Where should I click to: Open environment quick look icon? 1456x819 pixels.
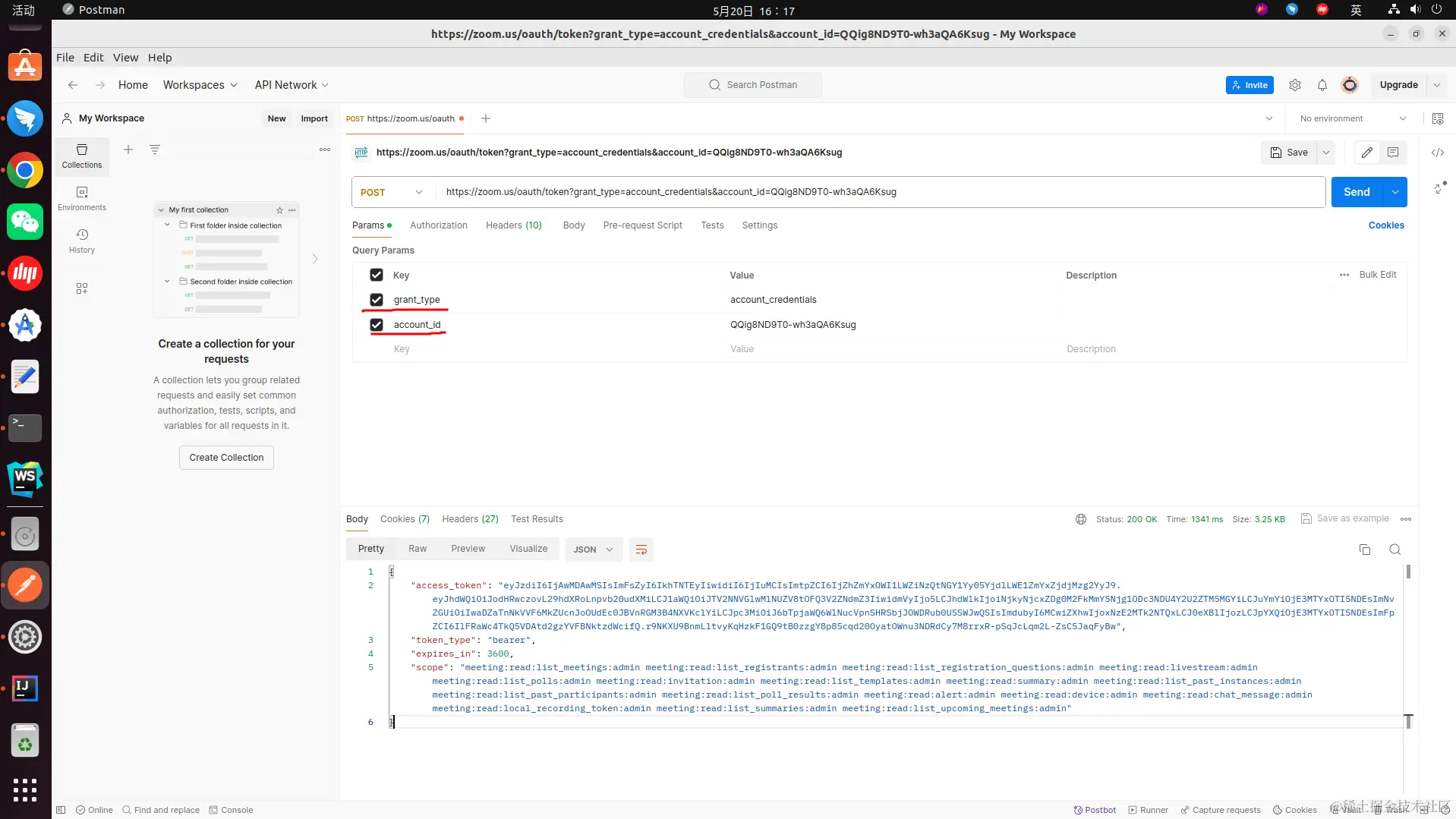(1438, 118)
